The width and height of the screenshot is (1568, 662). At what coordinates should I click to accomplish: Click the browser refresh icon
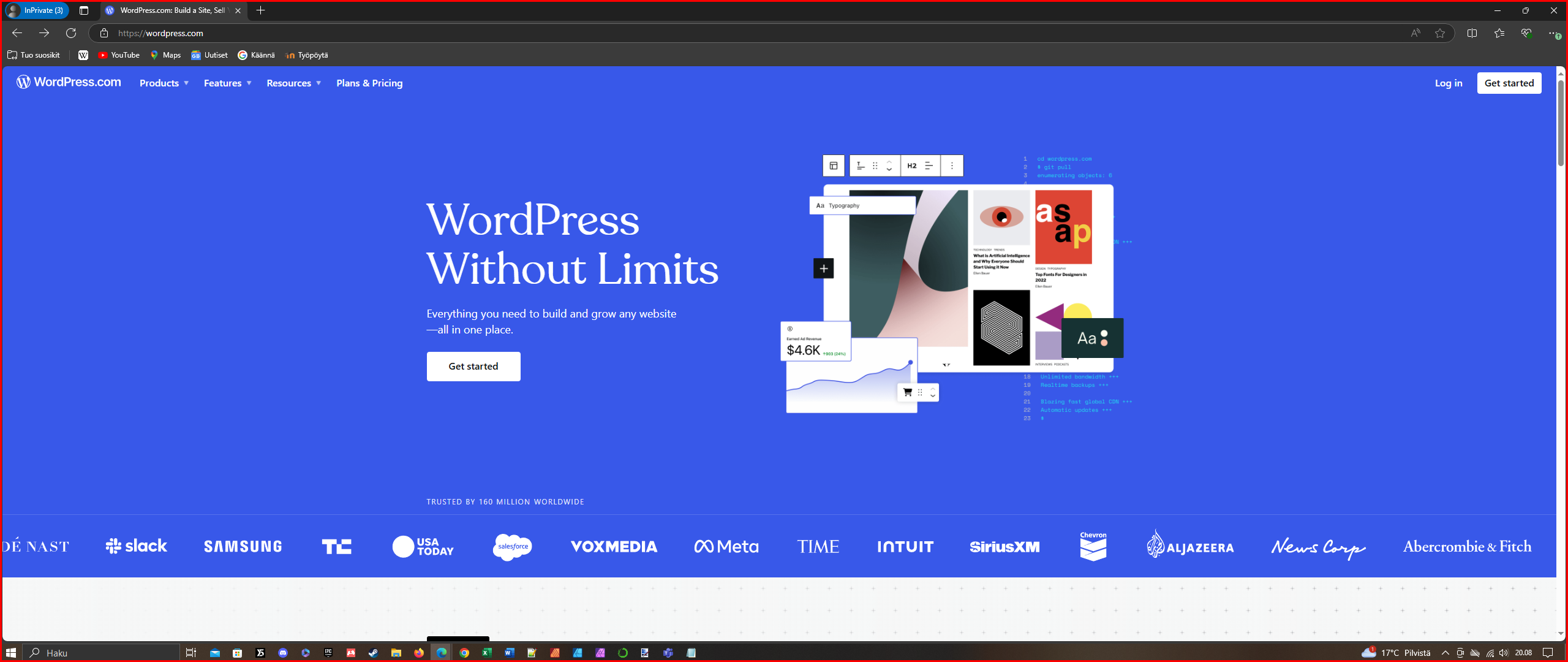tap(71, 33)
